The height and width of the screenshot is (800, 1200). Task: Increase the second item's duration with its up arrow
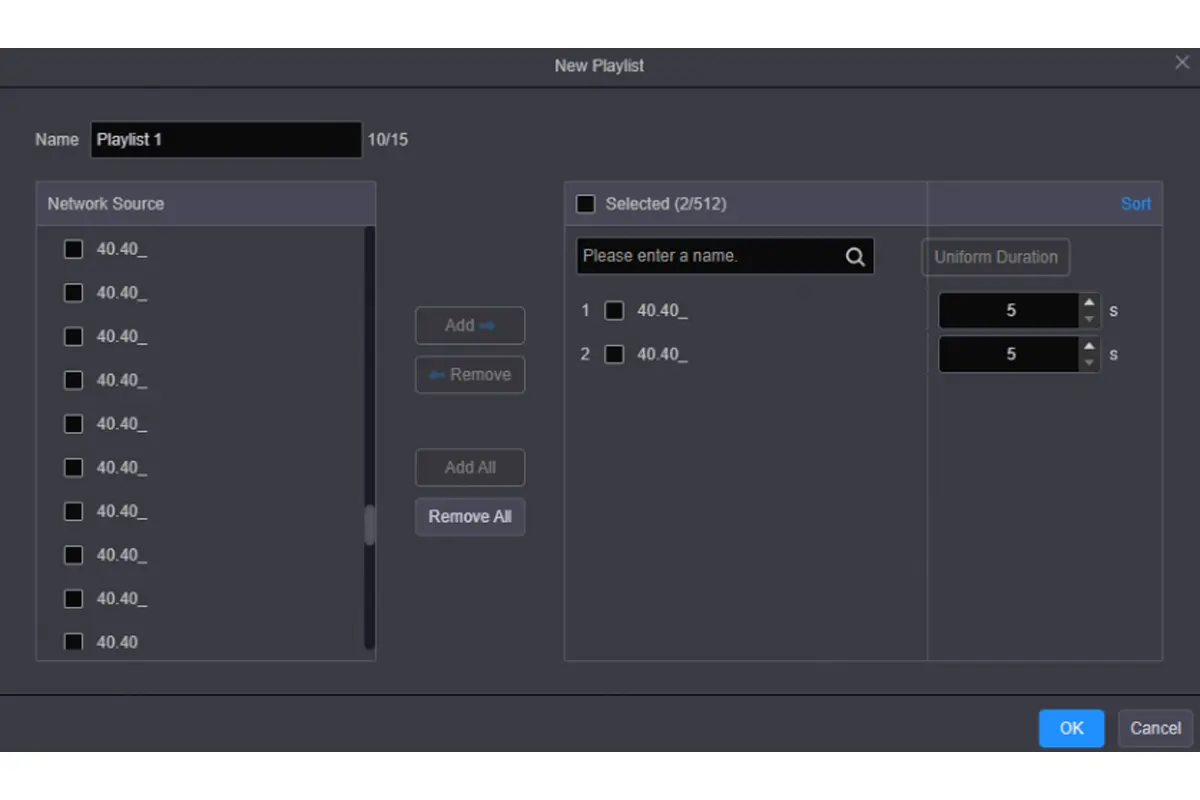(x=1089, y=347)
